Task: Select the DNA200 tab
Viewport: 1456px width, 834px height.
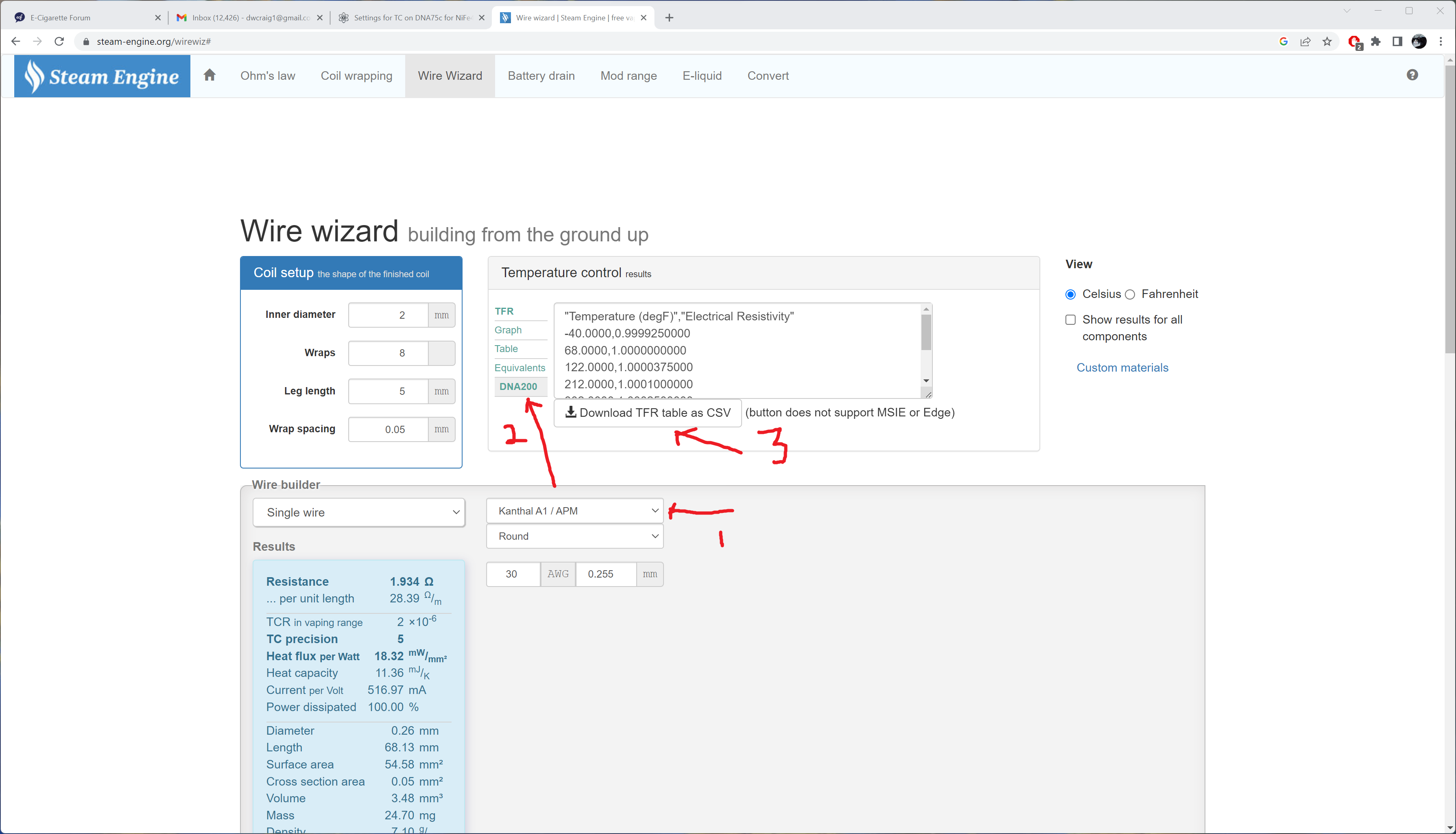Action: 518,387
